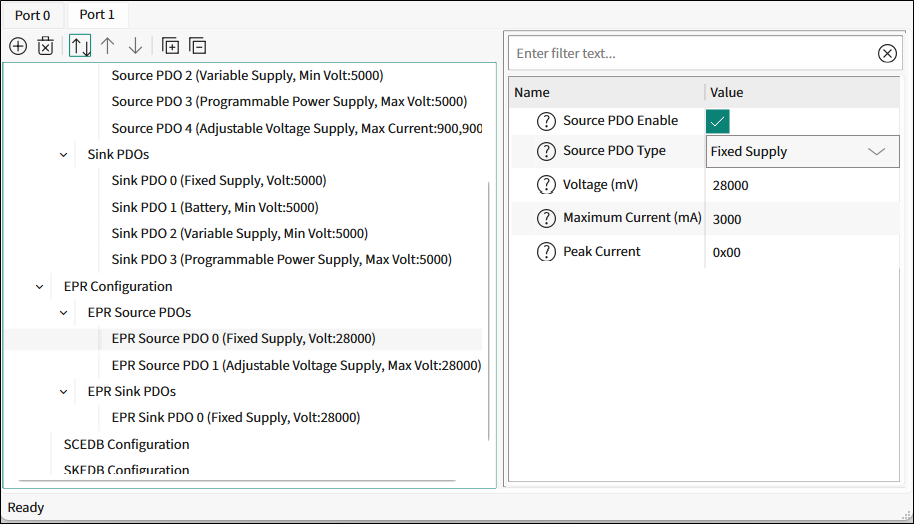Screen dimensions: 914x524
Task: Select EPR Source PDO 1 Adjustable Voltage Supply
Action: pyautogui.click(x=296, y=366)
